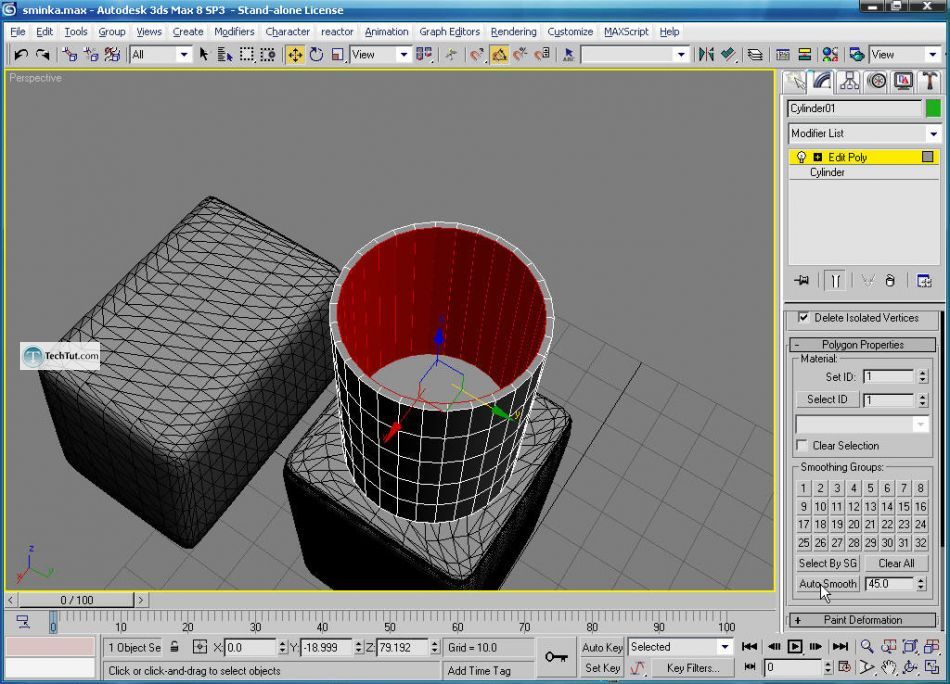Toggle the highlighted Angle Snap icon
The height and width of the screenshot is (684, 950).
[x=499, y=55]
